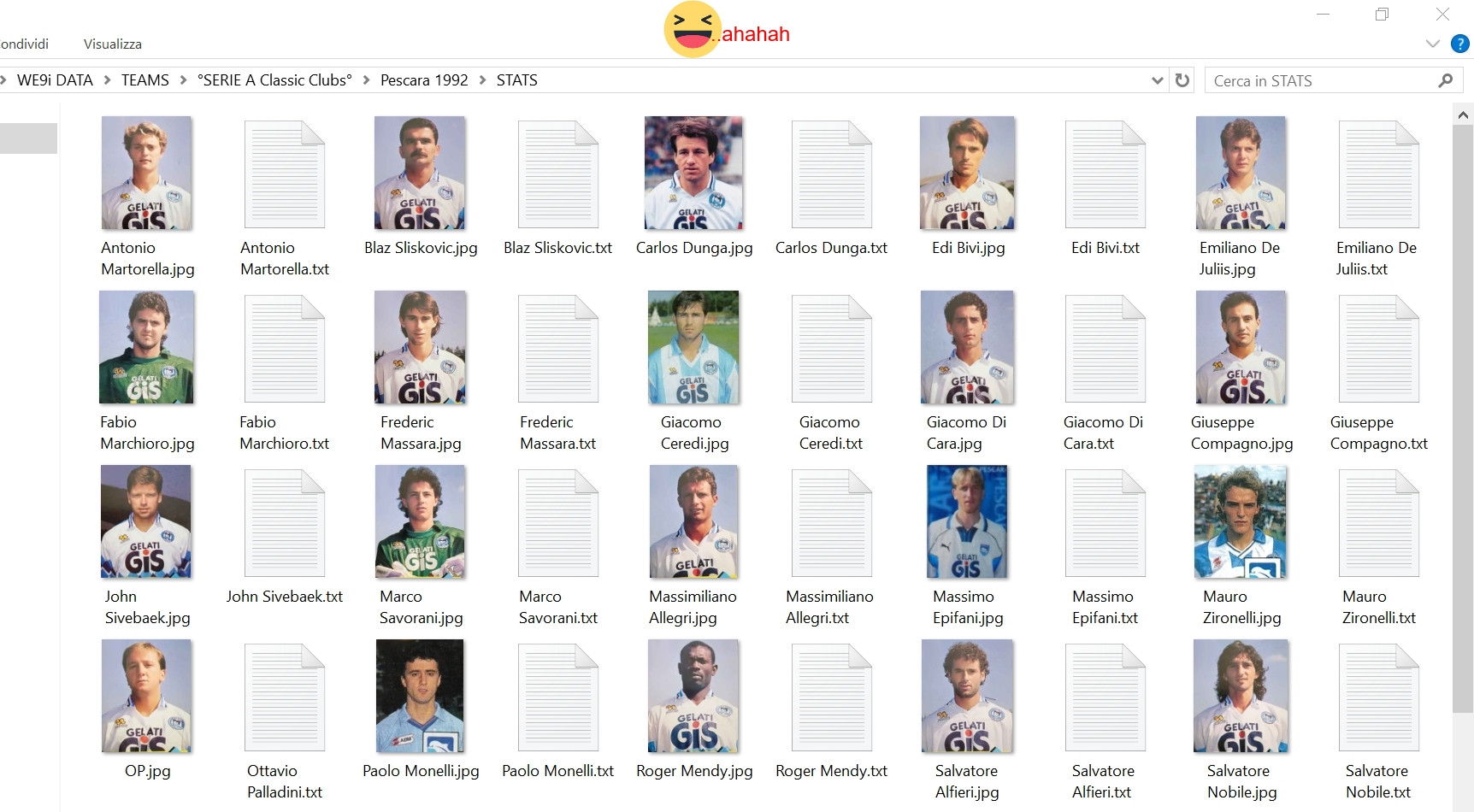Open the address bar history dropdown arrow
The width and height of the screenshot is (1474, 812).
click(1158, 80)
